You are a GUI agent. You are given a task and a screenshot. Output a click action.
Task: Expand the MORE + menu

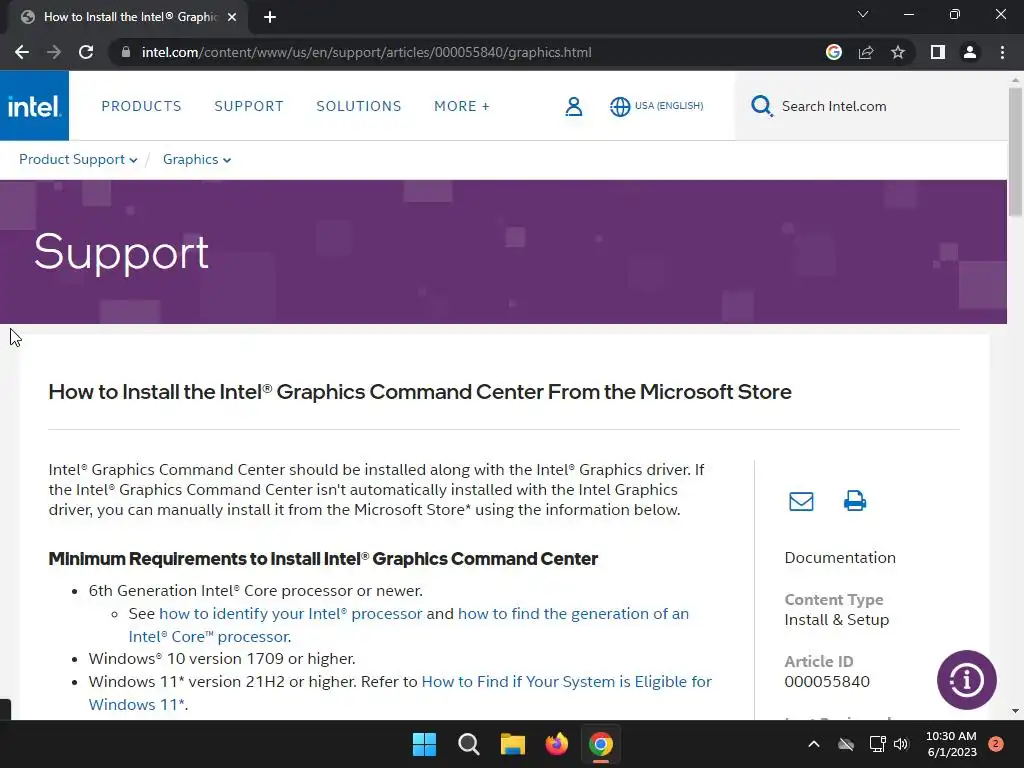point(462,106)
